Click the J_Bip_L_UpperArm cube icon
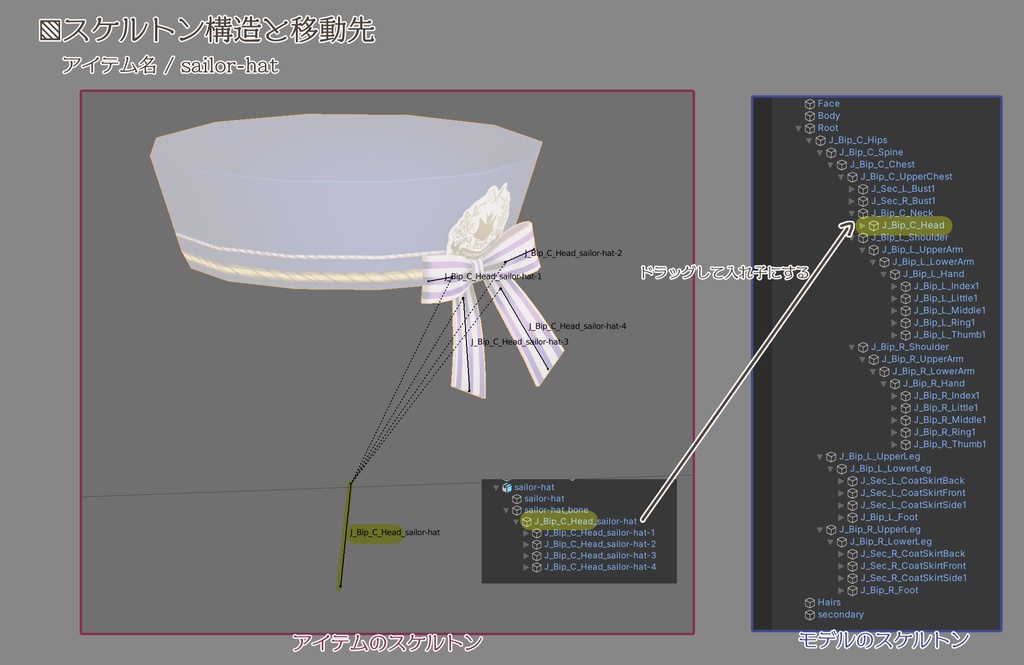 coord(874,250)
